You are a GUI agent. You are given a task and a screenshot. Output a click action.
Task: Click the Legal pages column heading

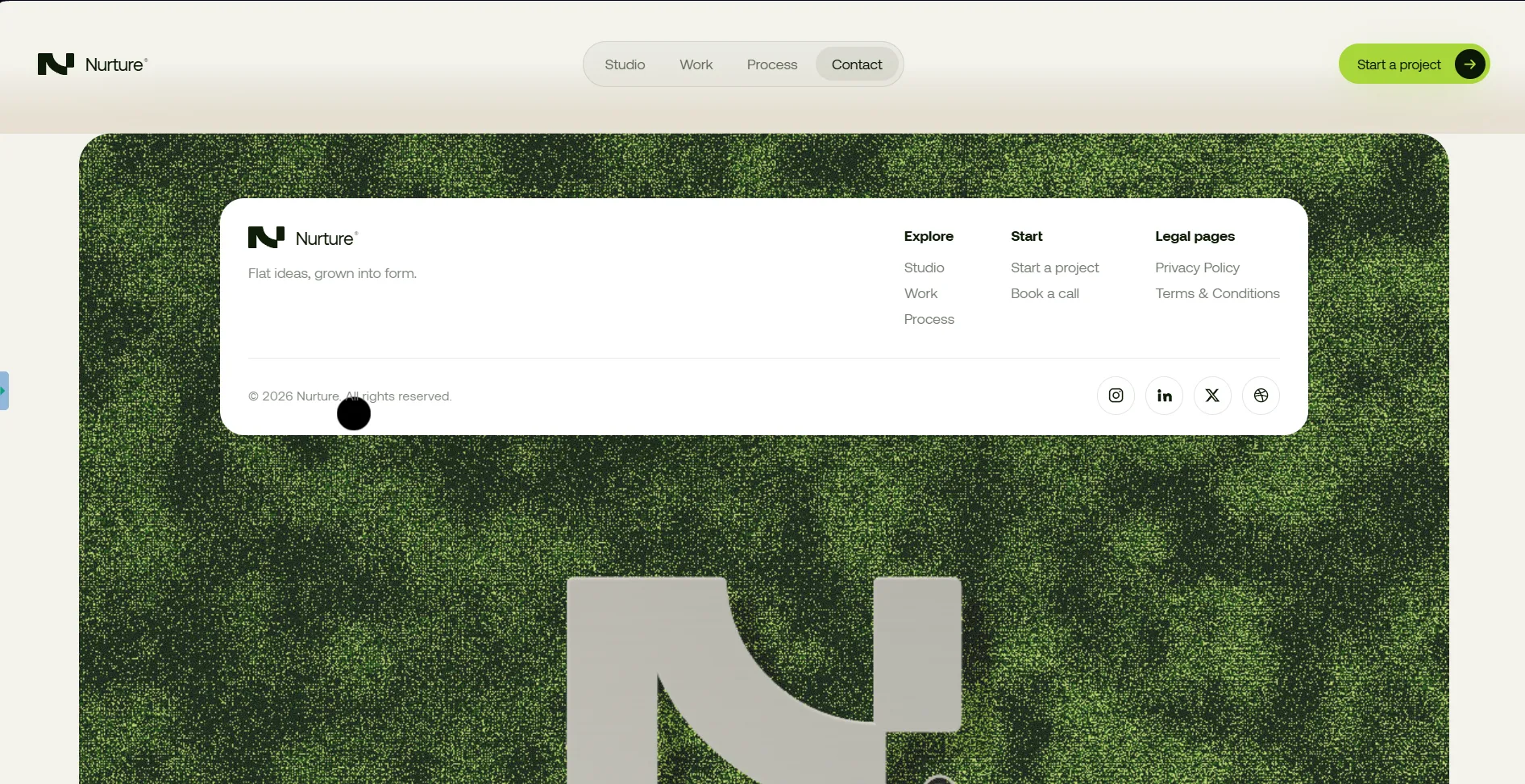tap(1195, 236)
